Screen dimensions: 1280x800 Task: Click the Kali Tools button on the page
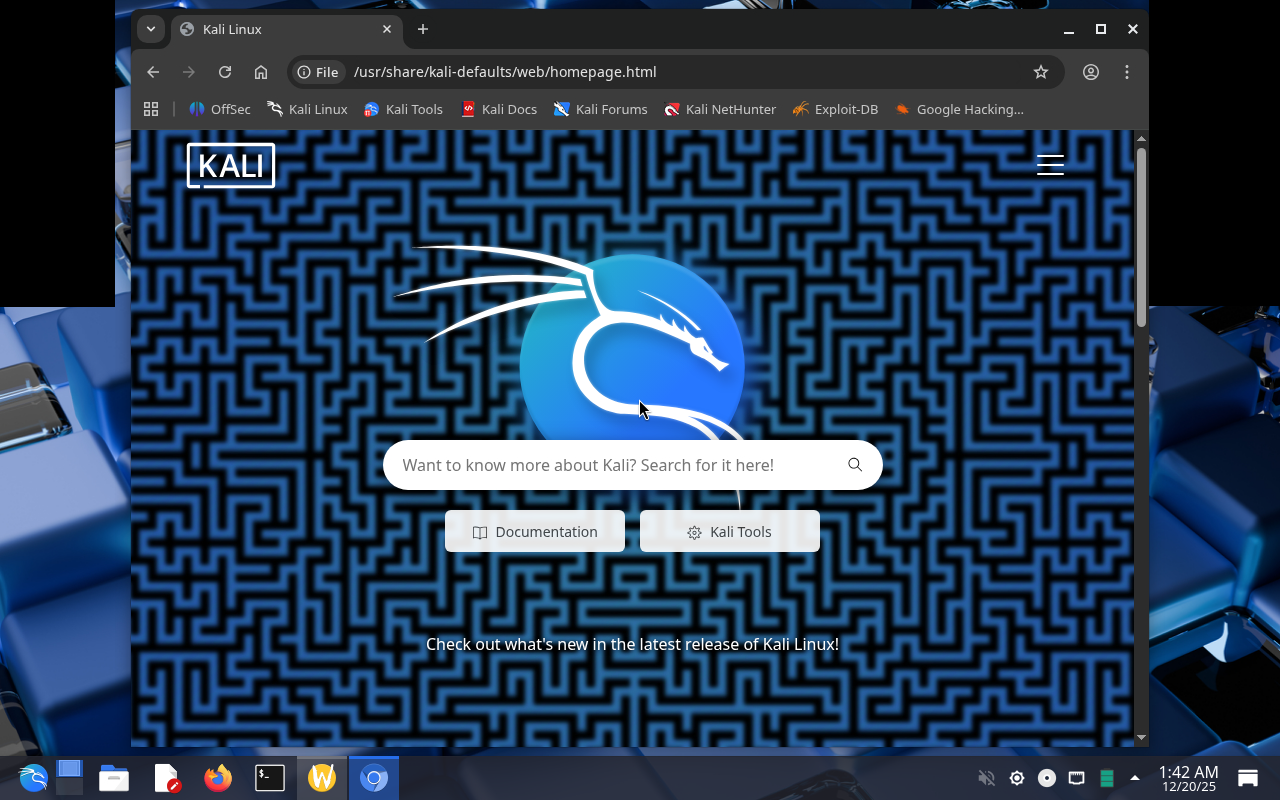tap(730, 532)
